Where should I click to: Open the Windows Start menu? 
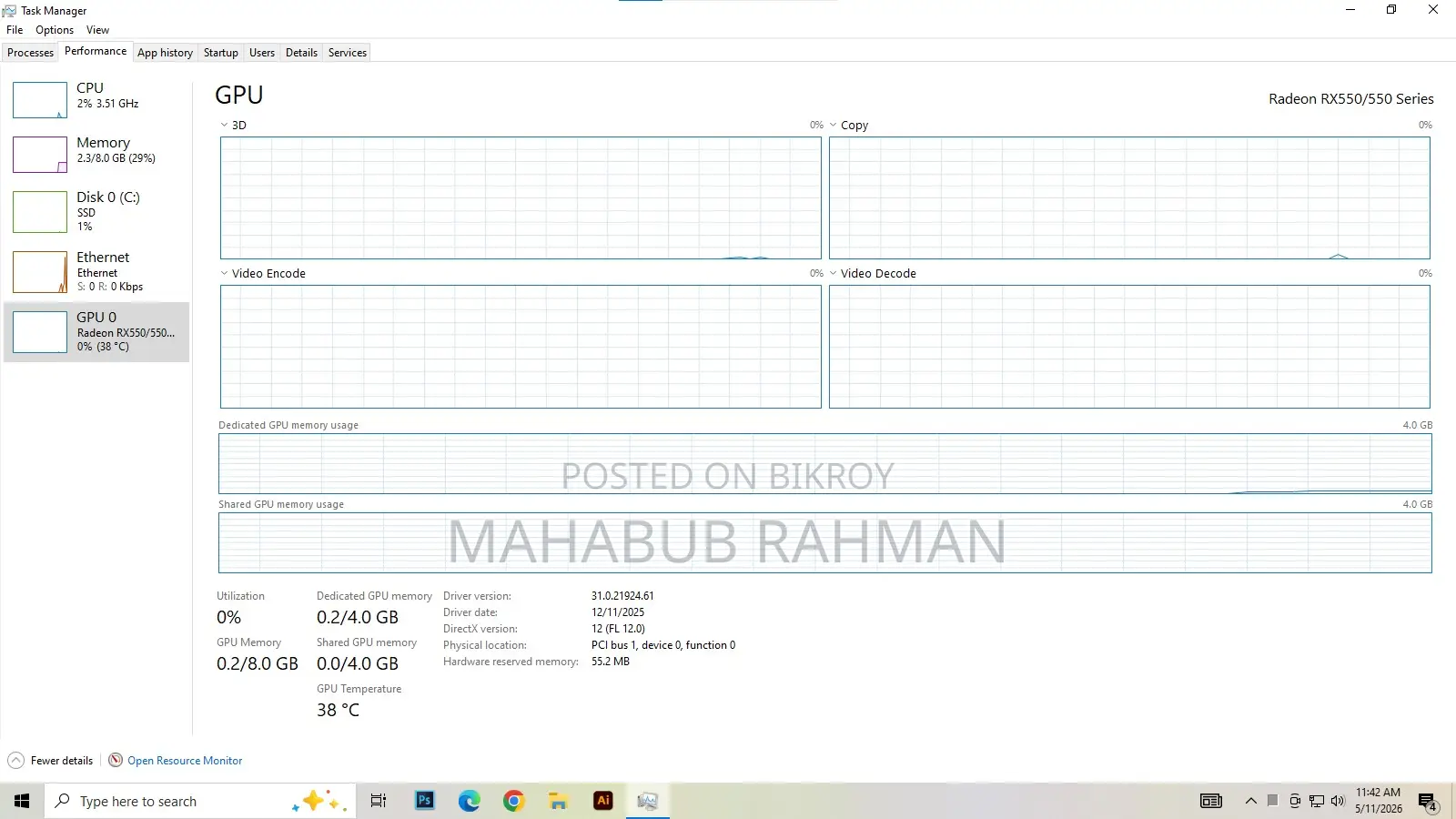click(x=22, y=801)
